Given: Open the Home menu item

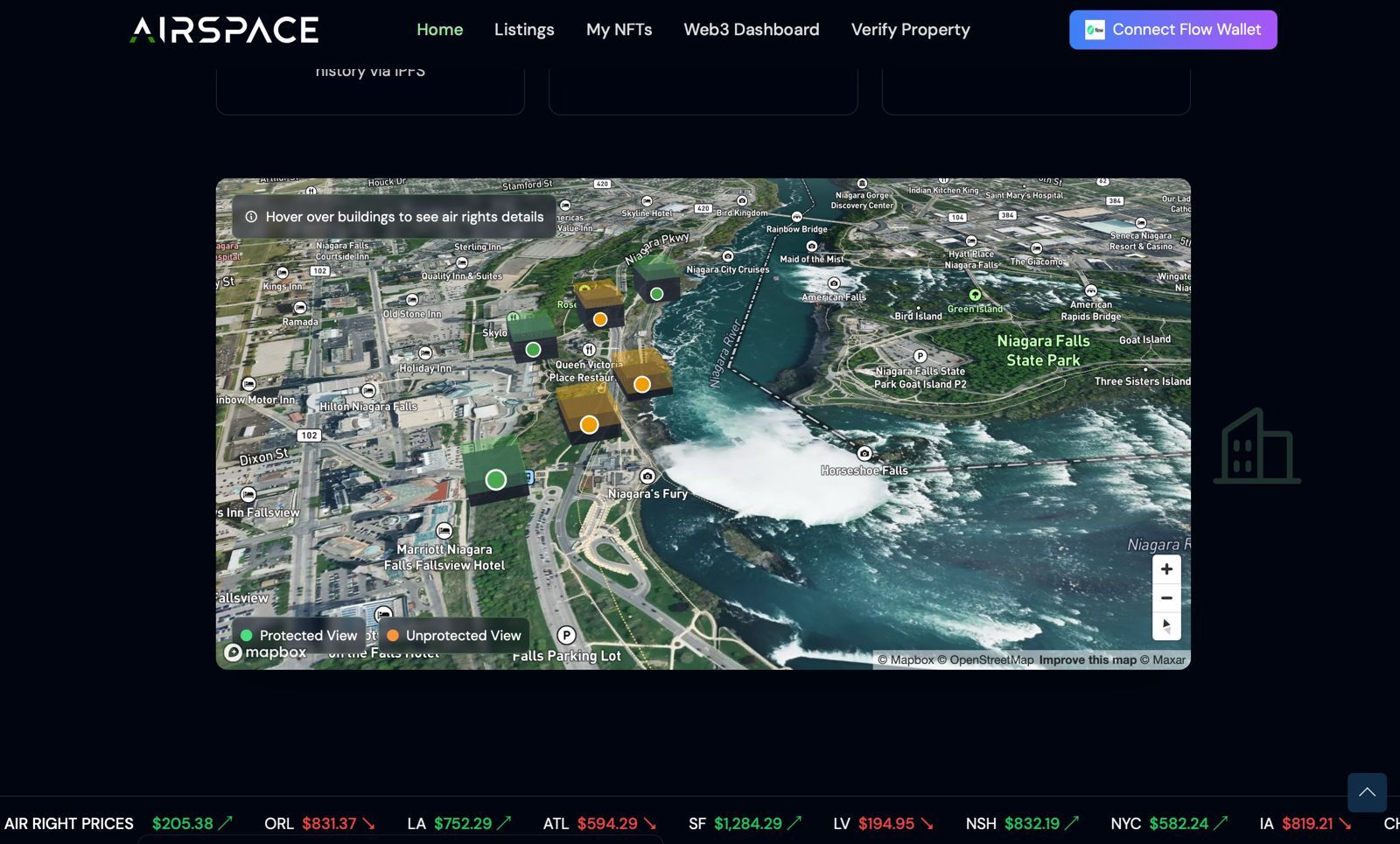Looking at the screenshot, I should (439, 30).
